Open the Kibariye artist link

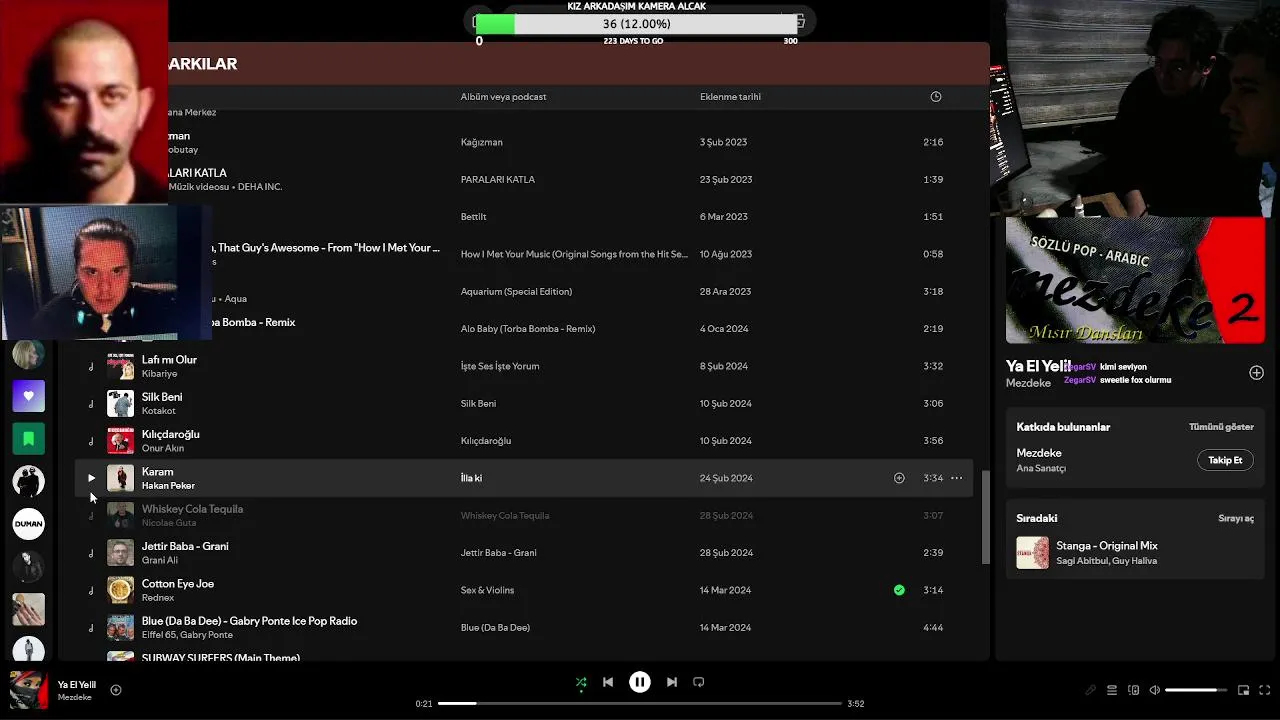[x=159, y=374]
